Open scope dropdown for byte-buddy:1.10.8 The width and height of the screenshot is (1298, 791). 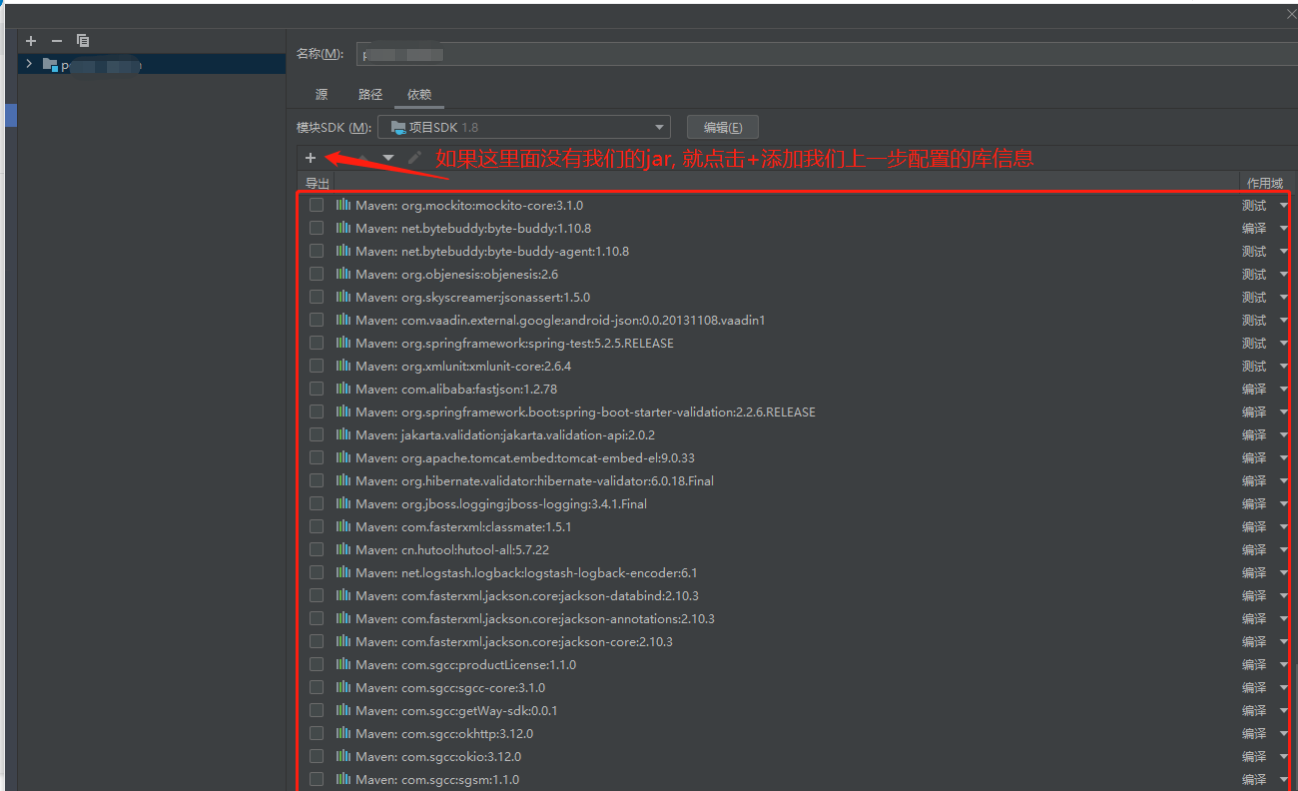[x=1283, y=228]
